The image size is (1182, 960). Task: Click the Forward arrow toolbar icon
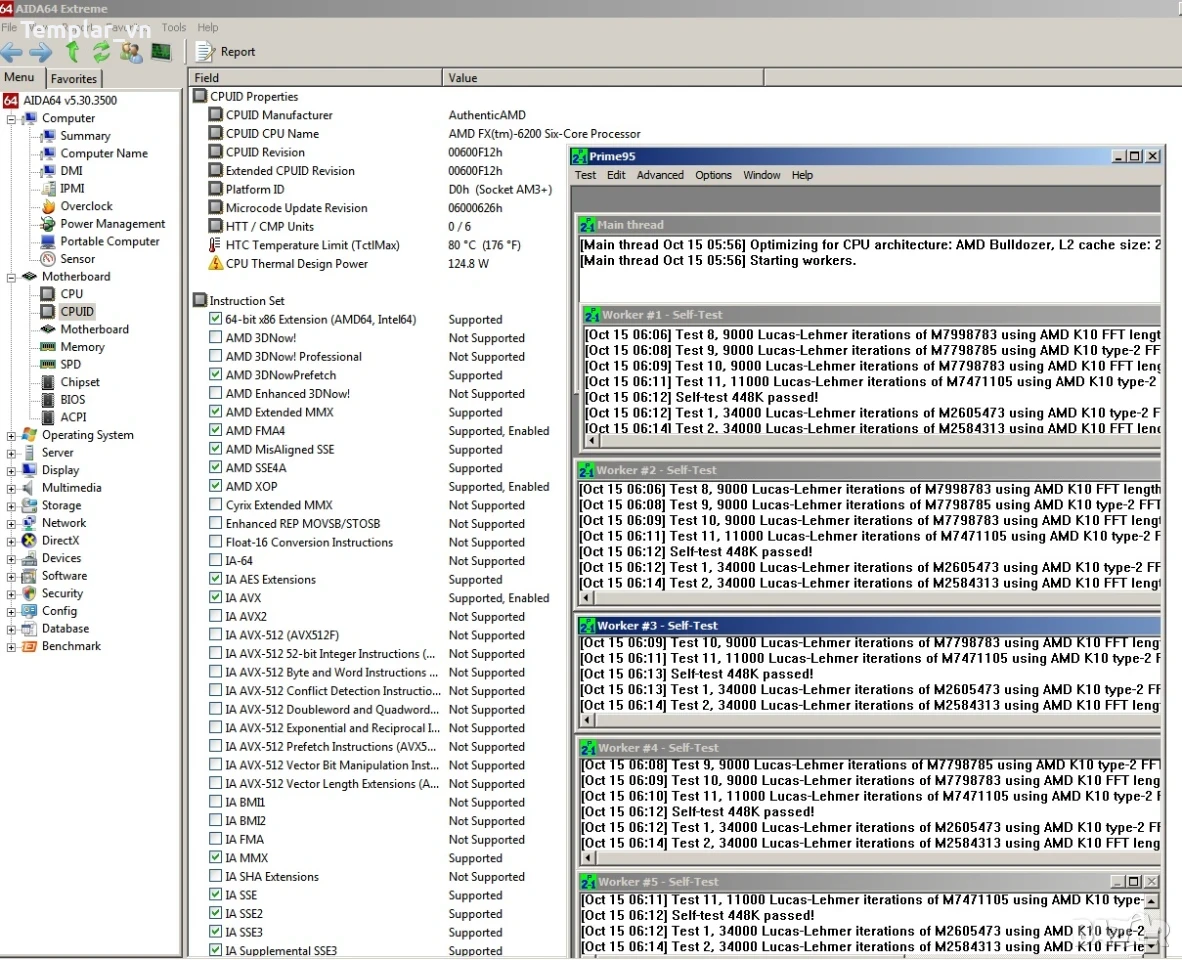click(x=41, y=52)
